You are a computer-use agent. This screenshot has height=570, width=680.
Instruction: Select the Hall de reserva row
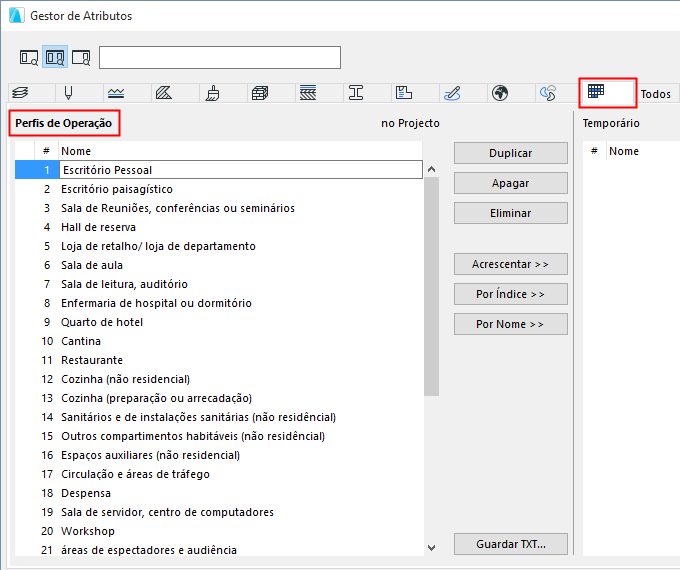(x=219, y=227)
